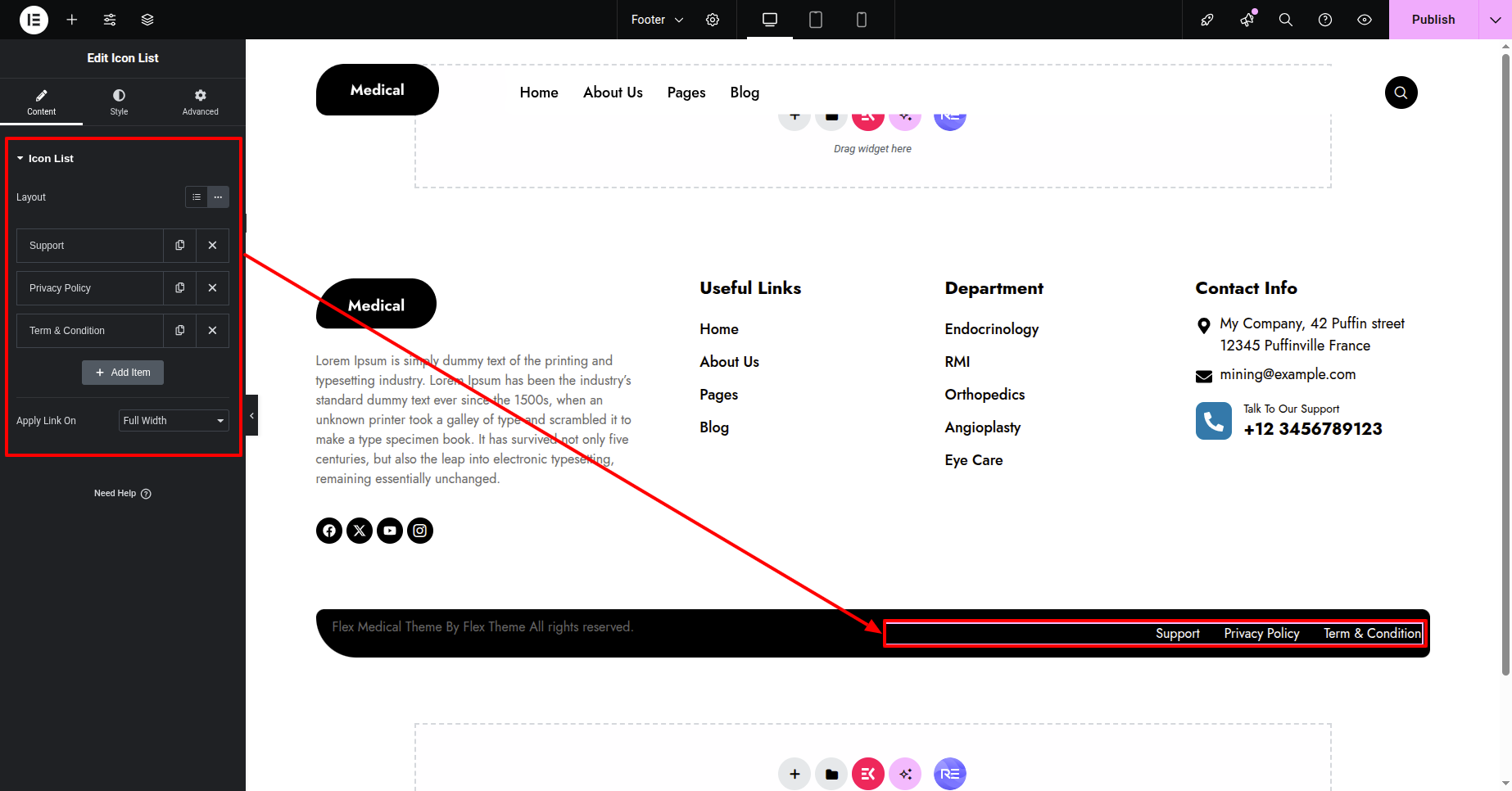The image size is (1512, 791).
Task: Add new section with bottom plus icon
Action: (794, 774)
